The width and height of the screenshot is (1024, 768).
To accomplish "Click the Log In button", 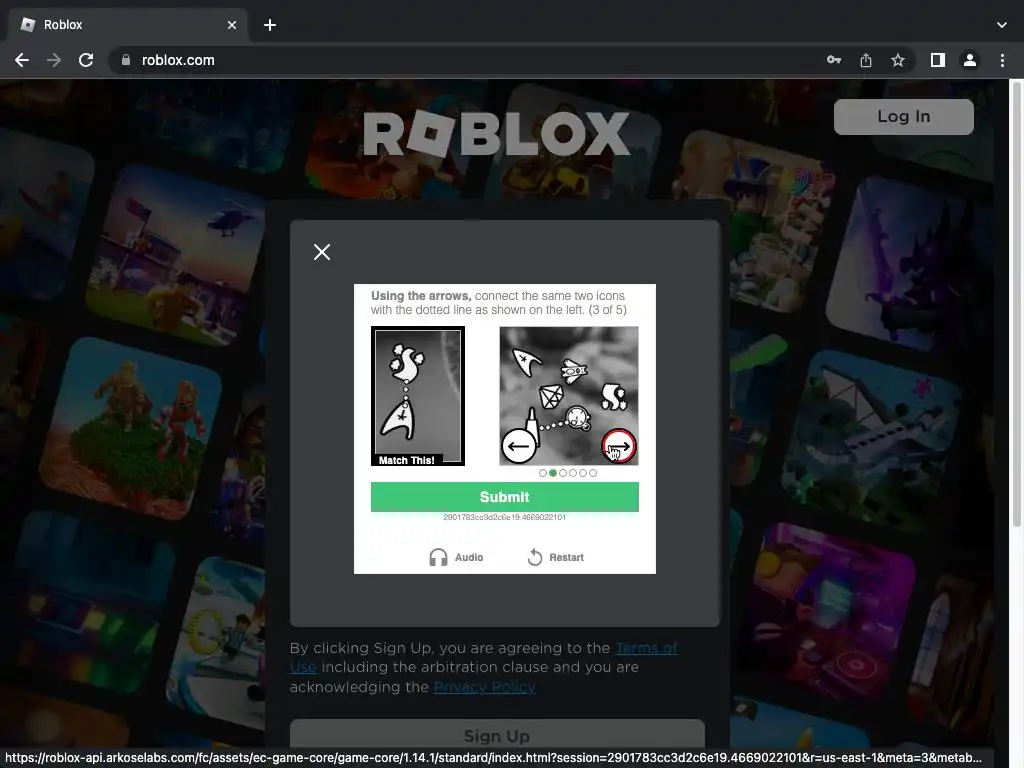I will pyautogui.click(x=903, y=116).
